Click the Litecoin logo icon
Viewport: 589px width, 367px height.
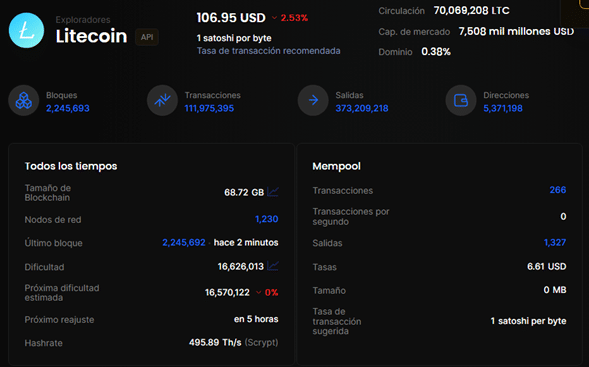pyautogui.click(x=26, y=30)
